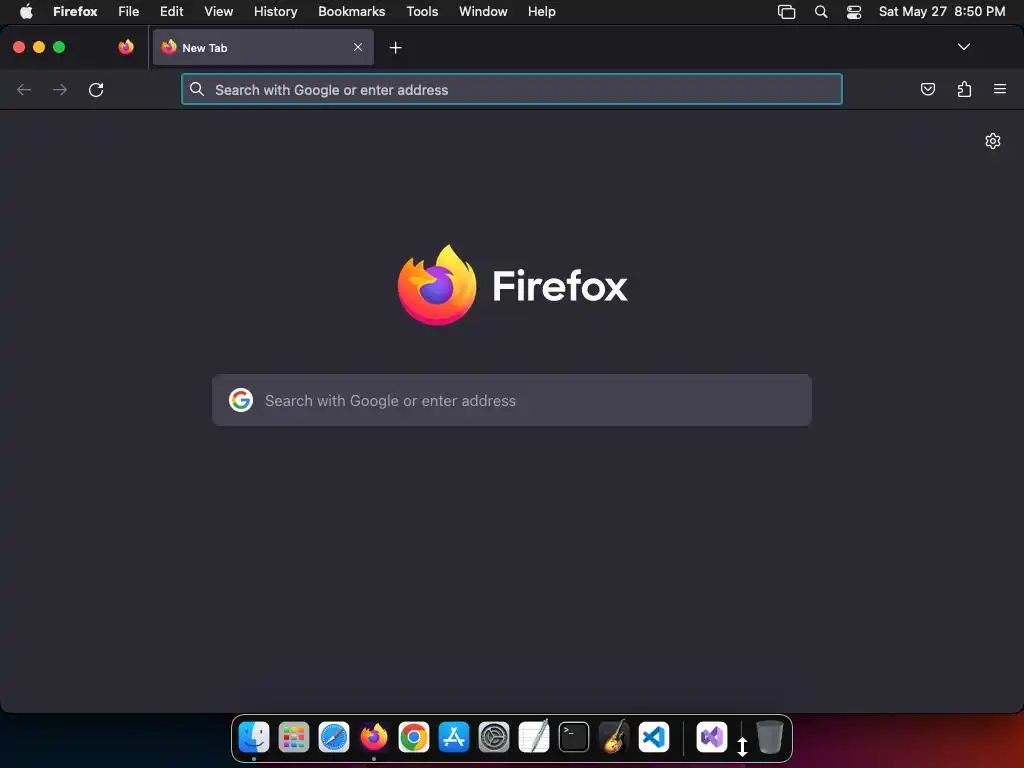Open Trash from the Dock

[x=770, y=737]
